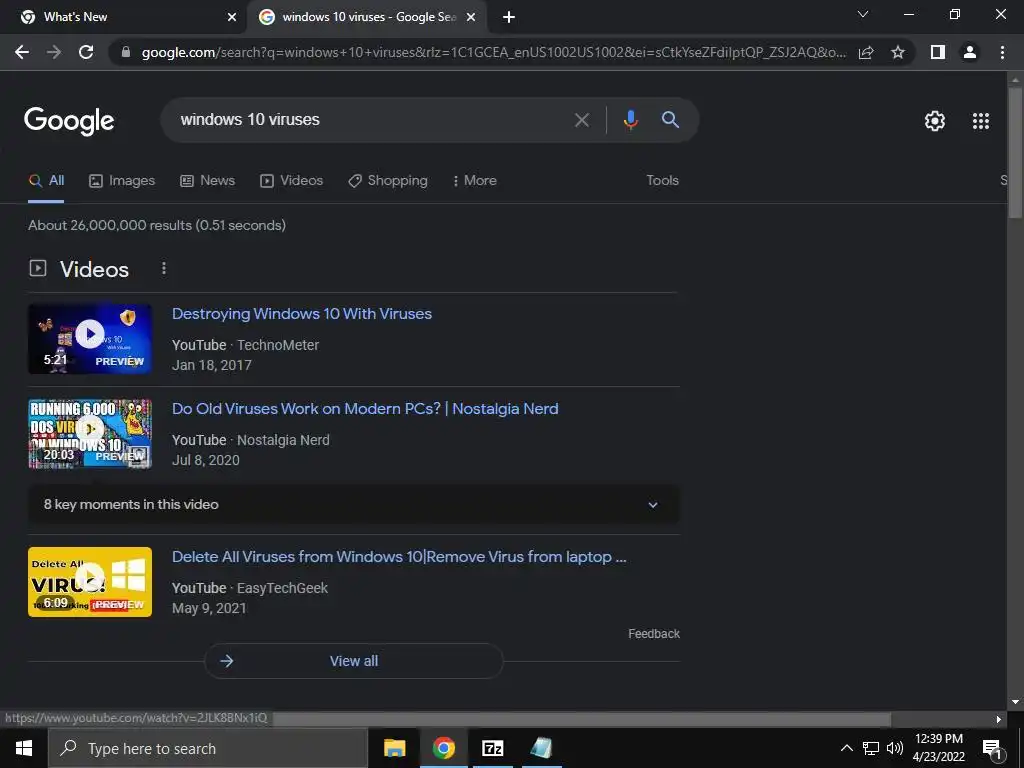
Task: Open the Chrome side panel icon
Action: point(938,52)
